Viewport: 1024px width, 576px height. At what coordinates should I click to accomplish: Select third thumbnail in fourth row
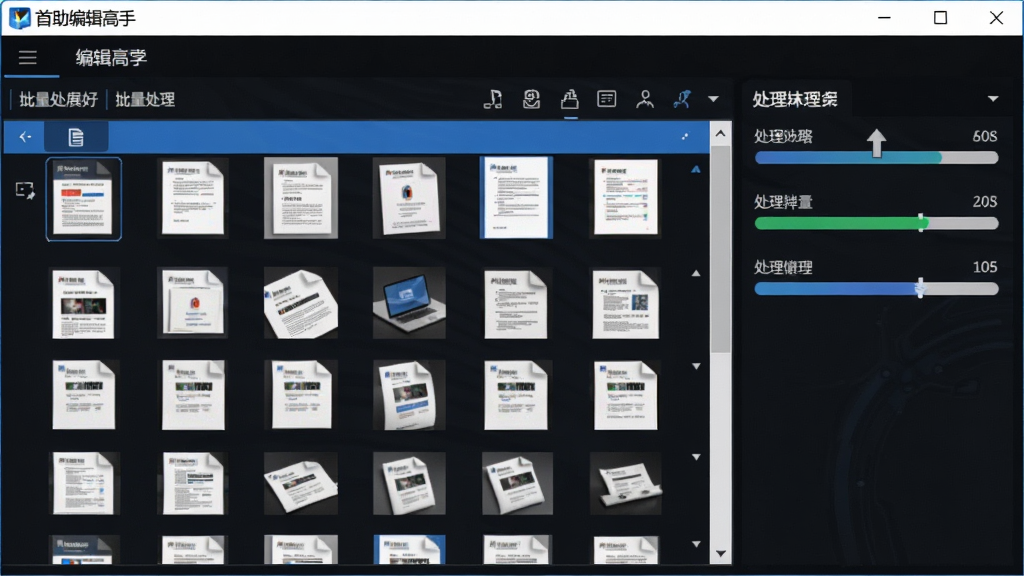pos(301,483)
